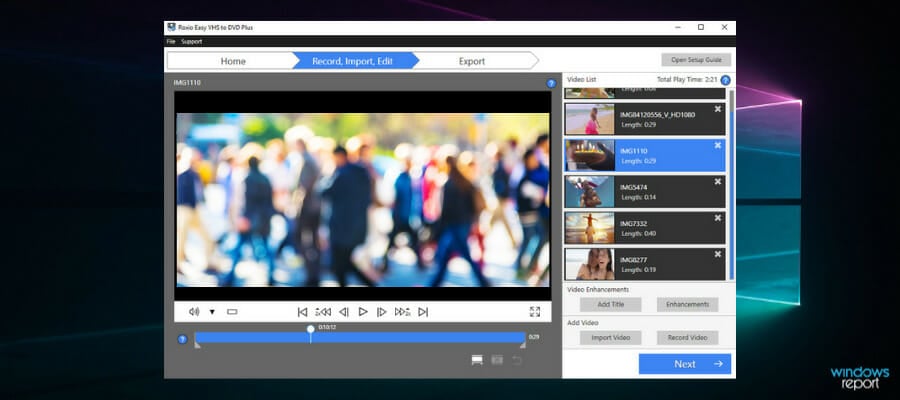Viewport: 900px width, 400px height.
Task: Mute audio with the speaker icon
Action: point(194,312)
